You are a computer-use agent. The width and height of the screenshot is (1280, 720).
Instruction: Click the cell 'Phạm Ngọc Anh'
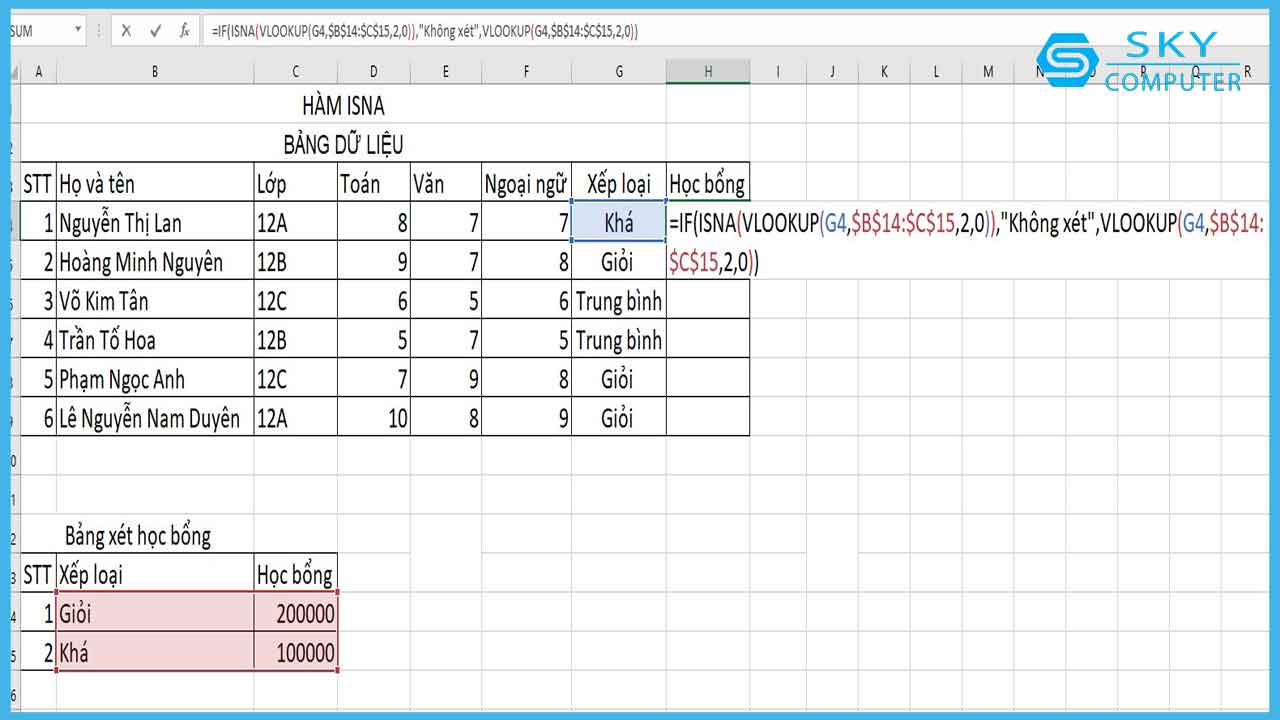(155, 379)
